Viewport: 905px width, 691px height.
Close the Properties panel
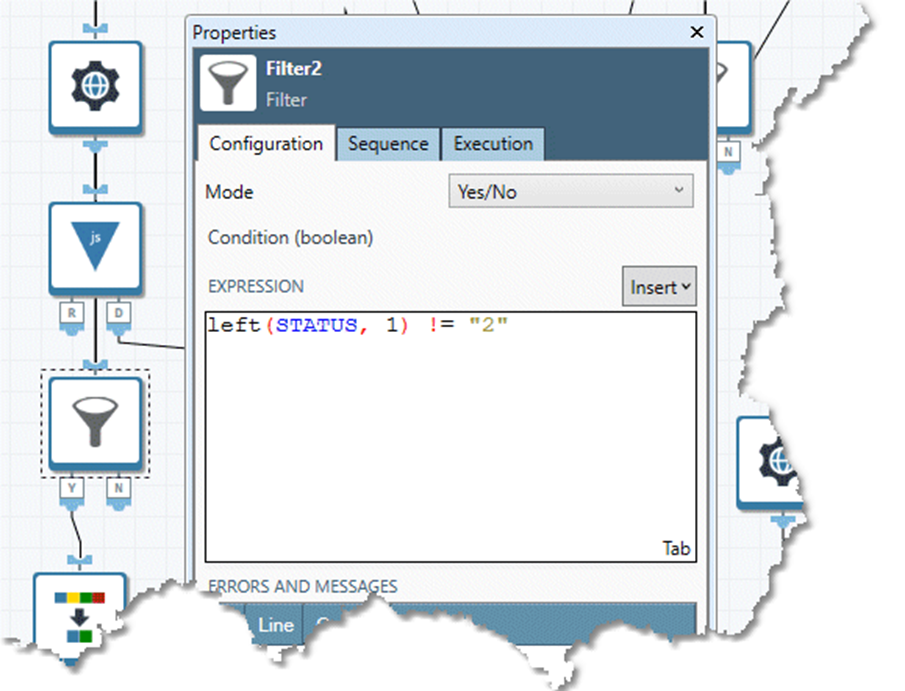coord(697,33)
